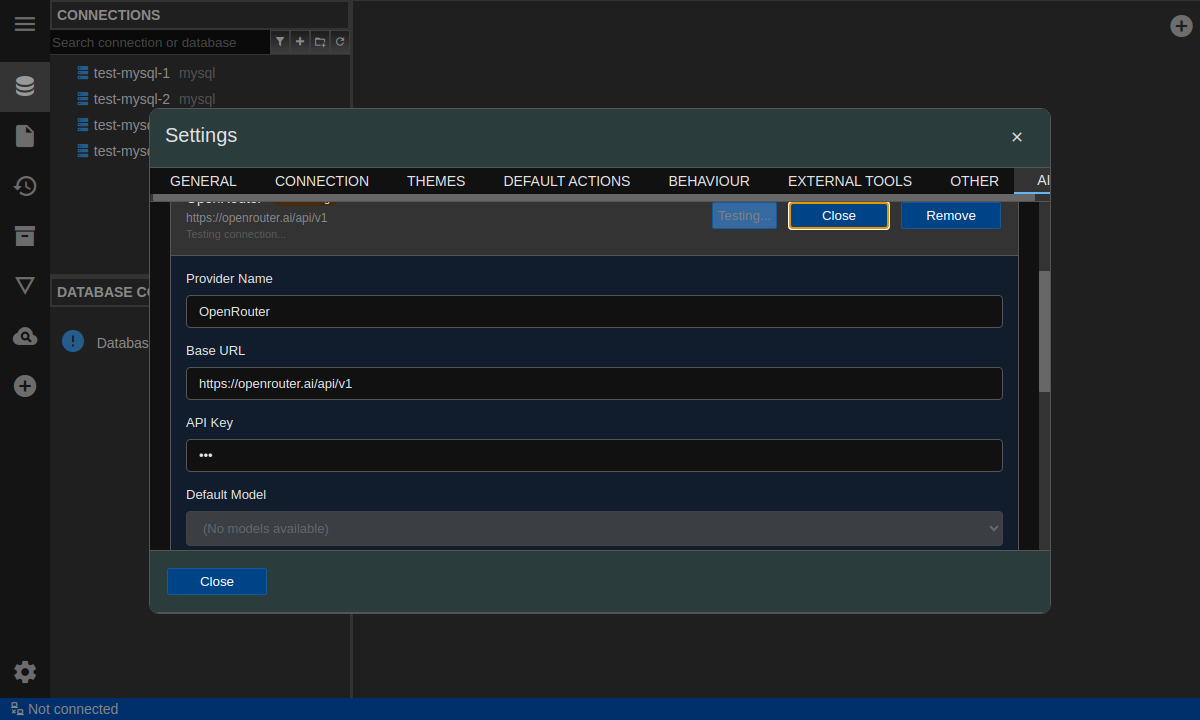Open the archive box sidebar icon

pyautogui.click(x=25, y=236)
